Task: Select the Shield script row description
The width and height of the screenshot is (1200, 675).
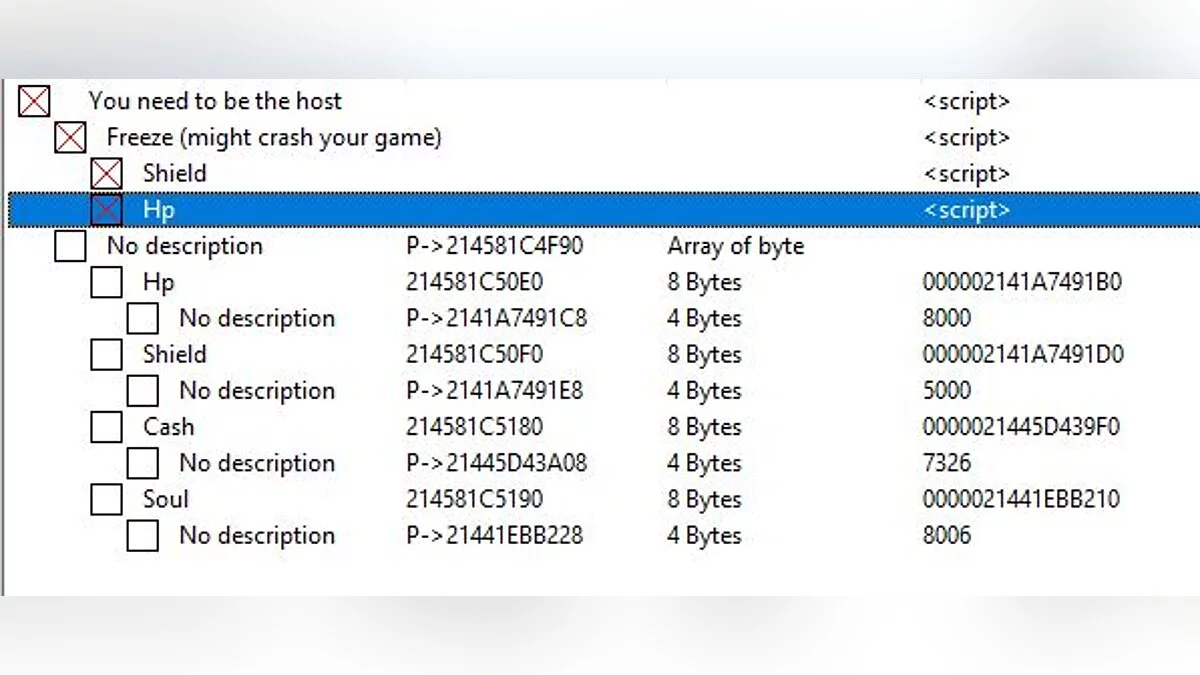Action: [174, 173]
